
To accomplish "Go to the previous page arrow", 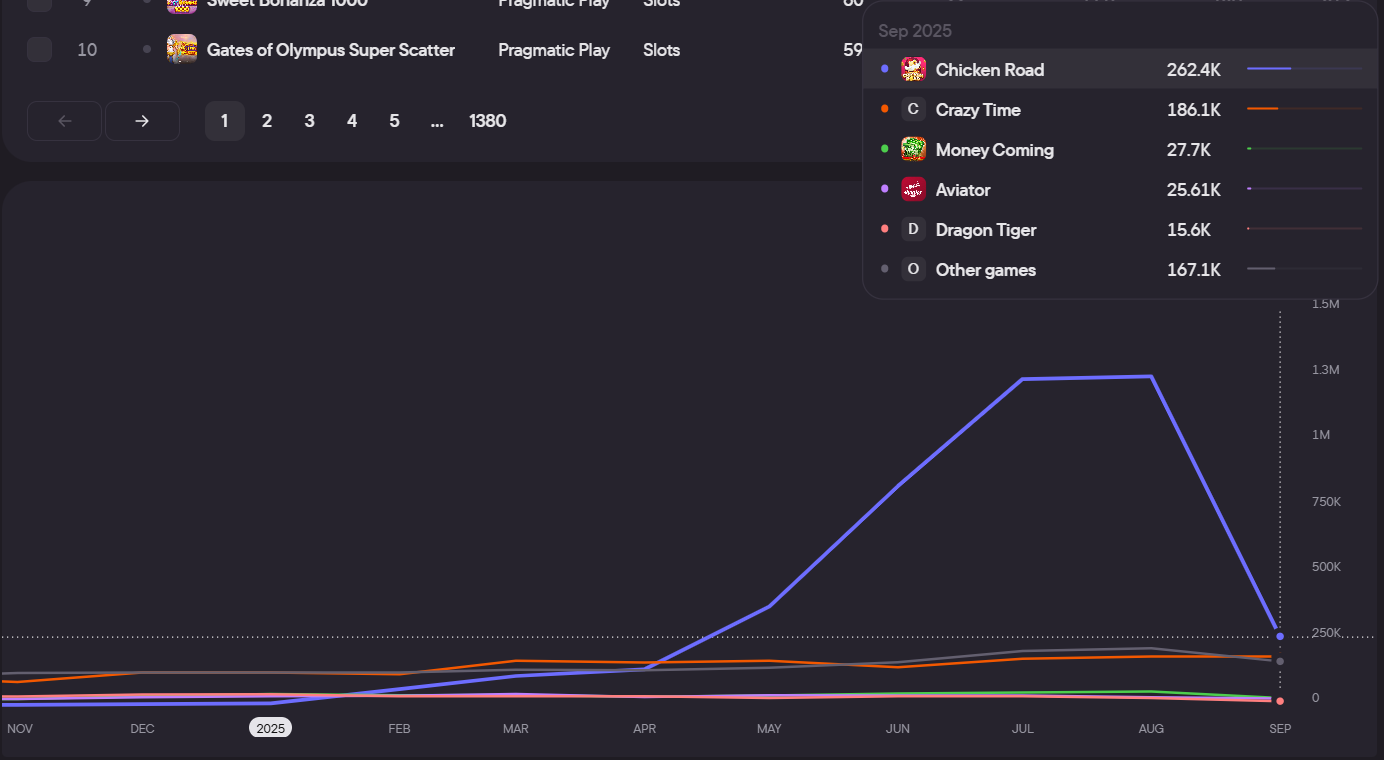I will point(65,121).
